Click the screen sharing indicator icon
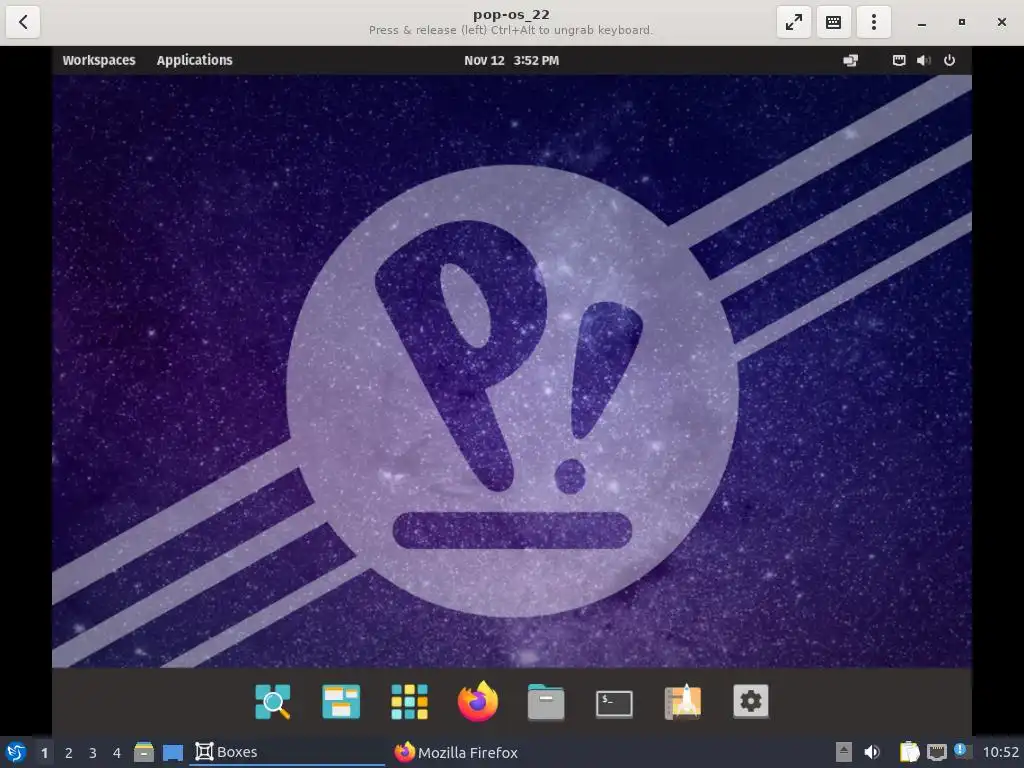This screenshot has height=768, width=1024. click(x=850, y=60)
